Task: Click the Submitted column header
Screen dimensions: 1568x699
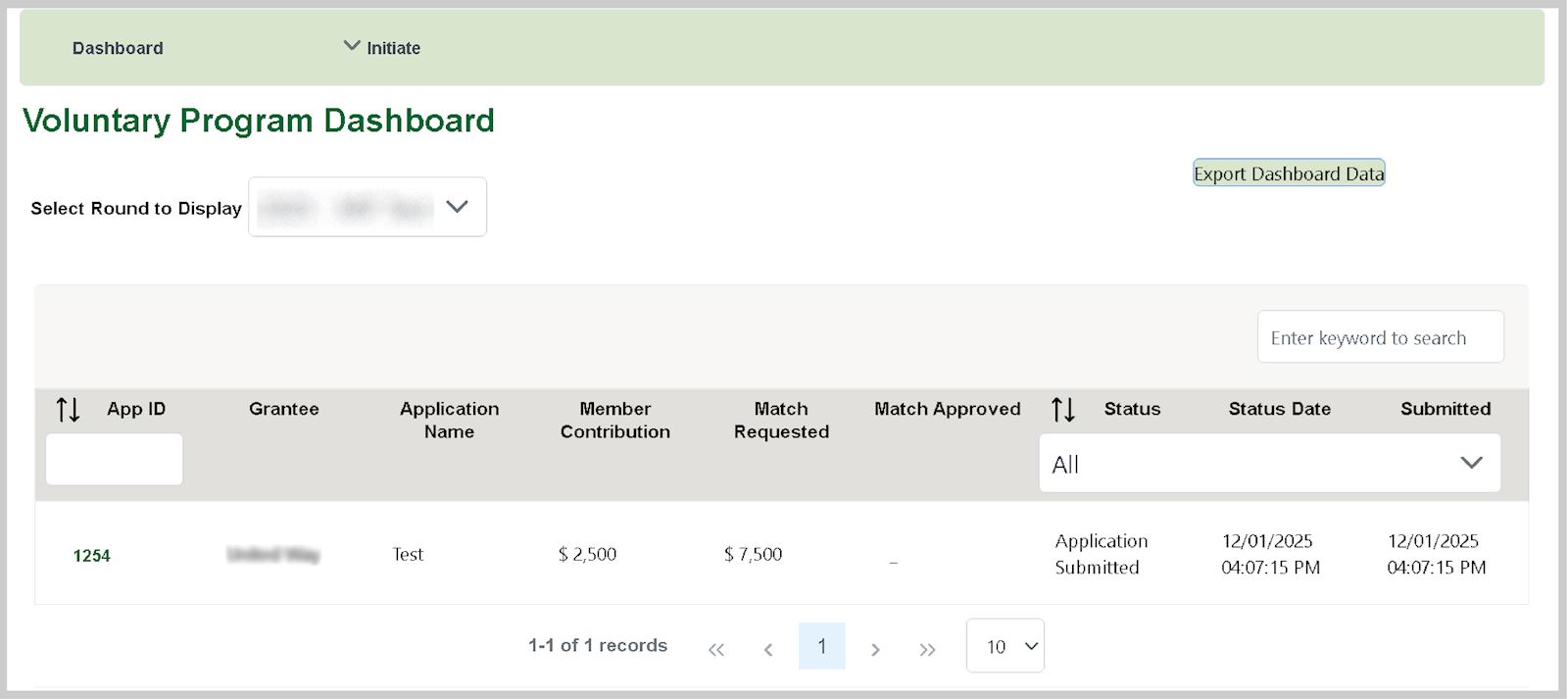Action: [1445, 409]
